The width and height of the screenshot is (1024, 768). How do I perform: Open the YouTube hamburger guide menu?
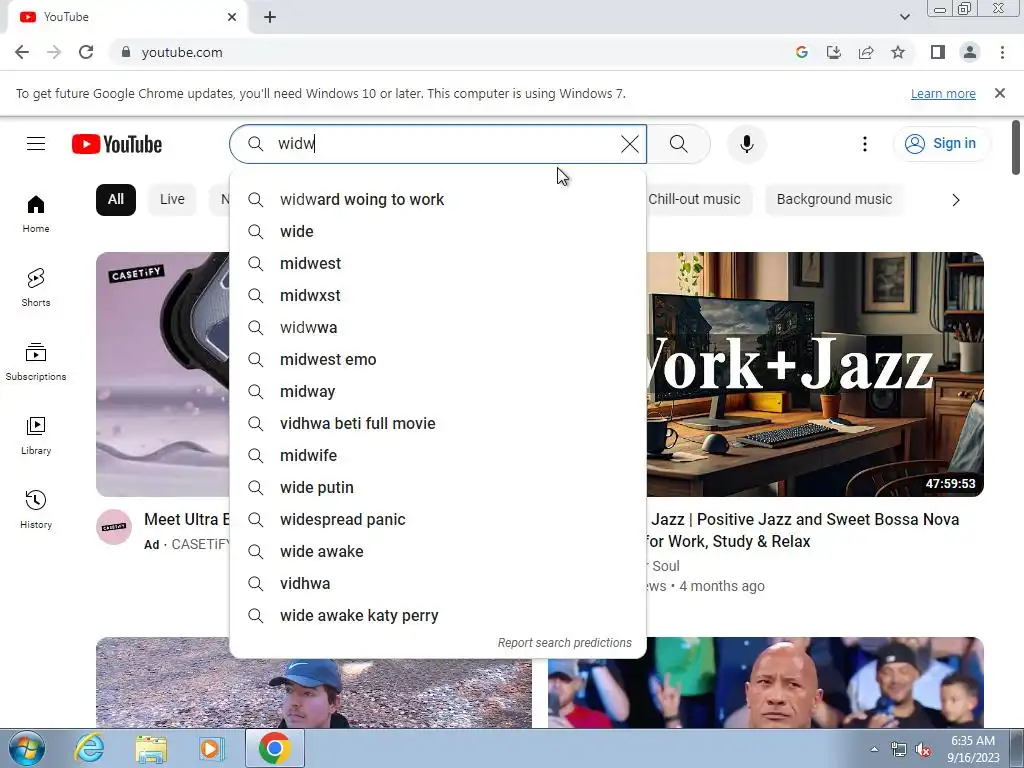(36, 144)
